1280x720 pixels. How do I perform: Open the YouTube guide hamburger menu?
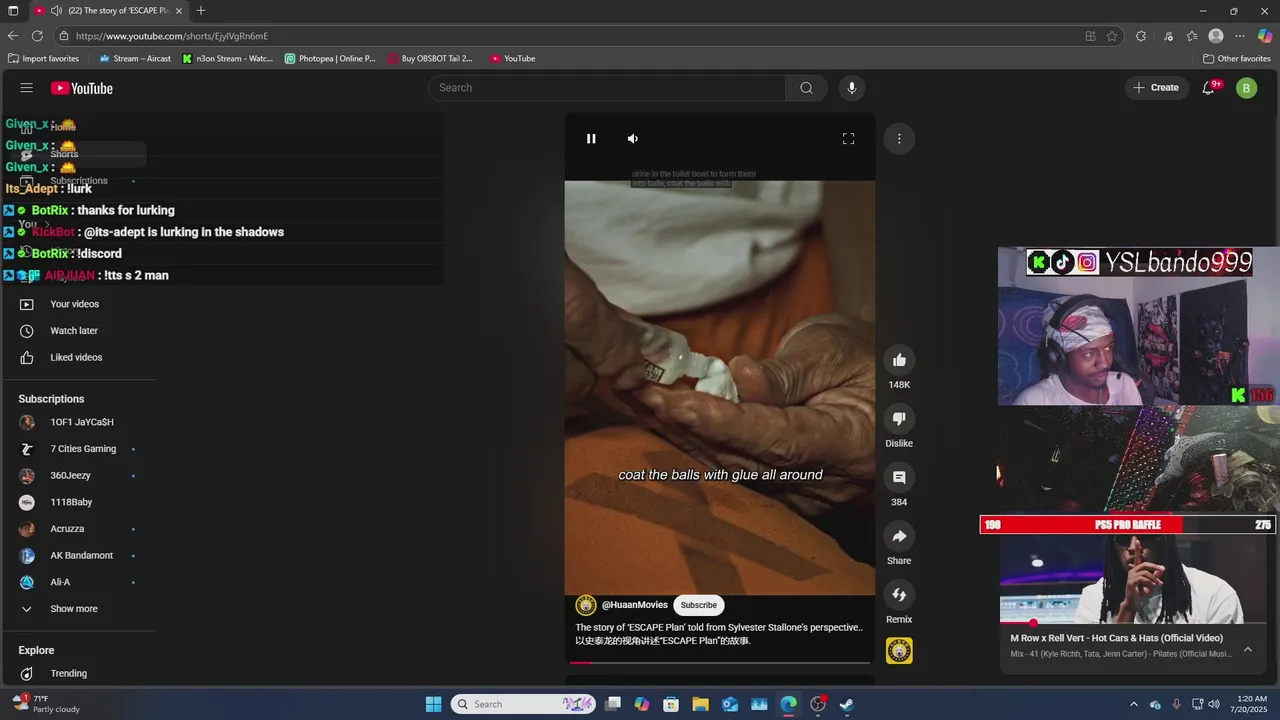pyautogui.click(x=27, y=88)
